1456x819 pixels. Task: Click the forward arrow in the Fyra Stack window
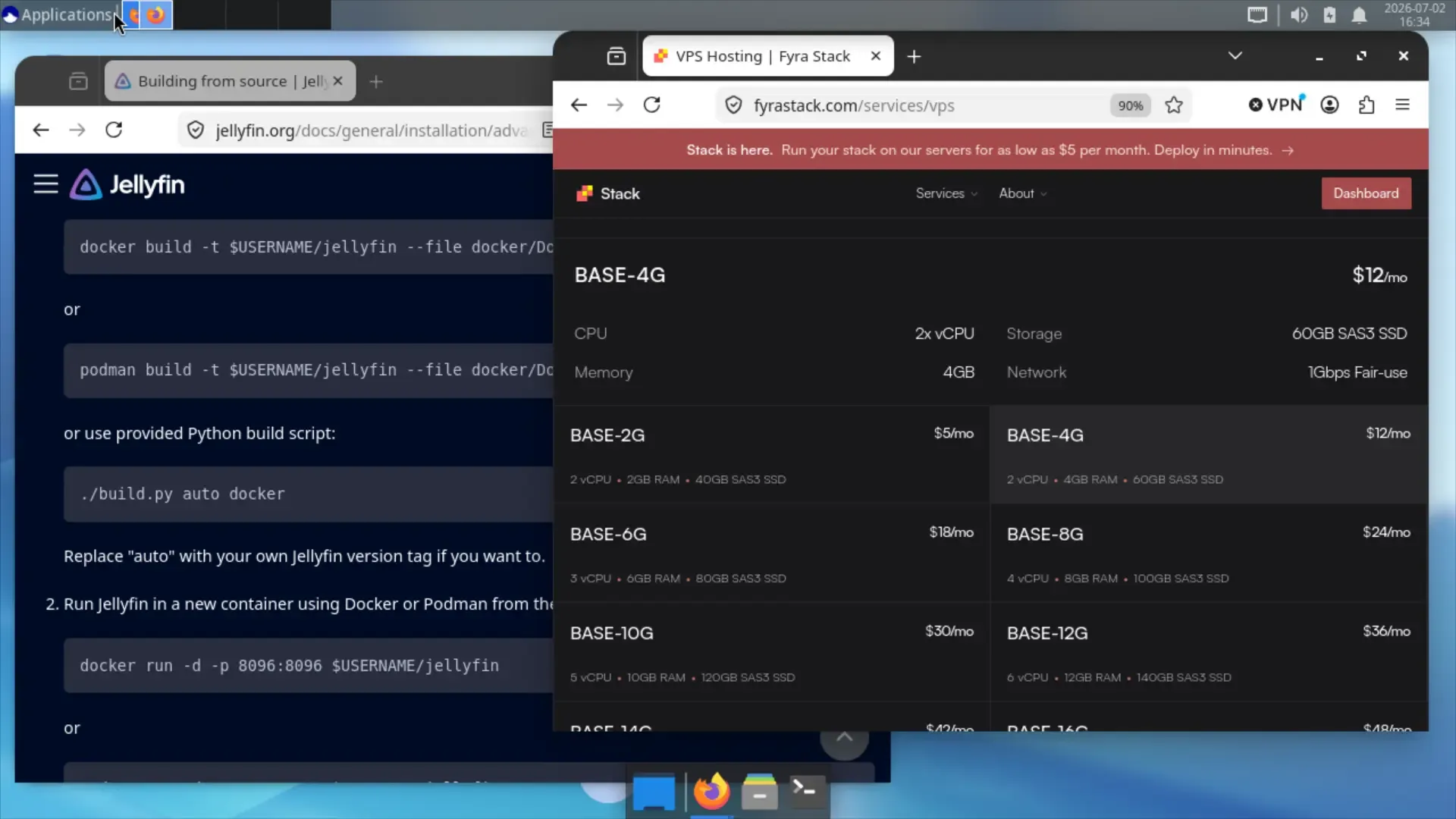[615, 105]
